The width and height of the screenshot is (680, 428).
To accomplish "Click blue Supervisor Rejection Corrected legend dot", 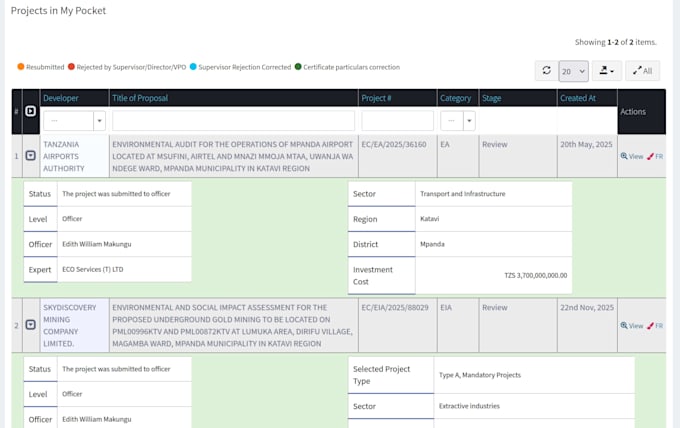I will click(x=193, y=66).
